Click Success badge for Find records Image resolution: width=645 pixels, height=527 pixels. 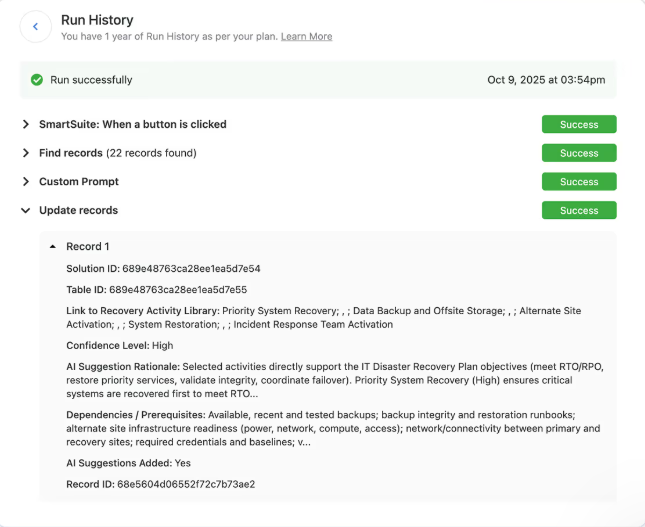(579, 153)
